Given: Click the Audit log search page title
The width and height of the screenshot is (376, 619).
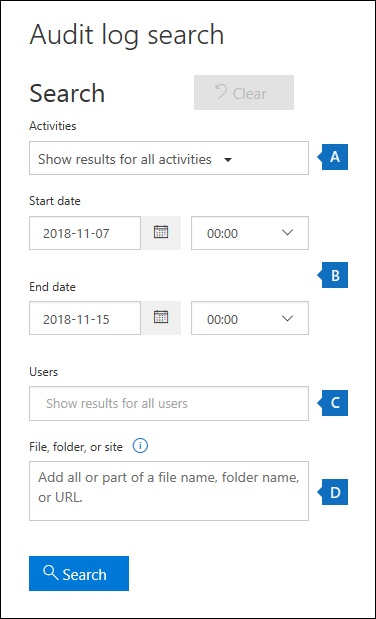Looking at the screenshot, I should point(127,34).
